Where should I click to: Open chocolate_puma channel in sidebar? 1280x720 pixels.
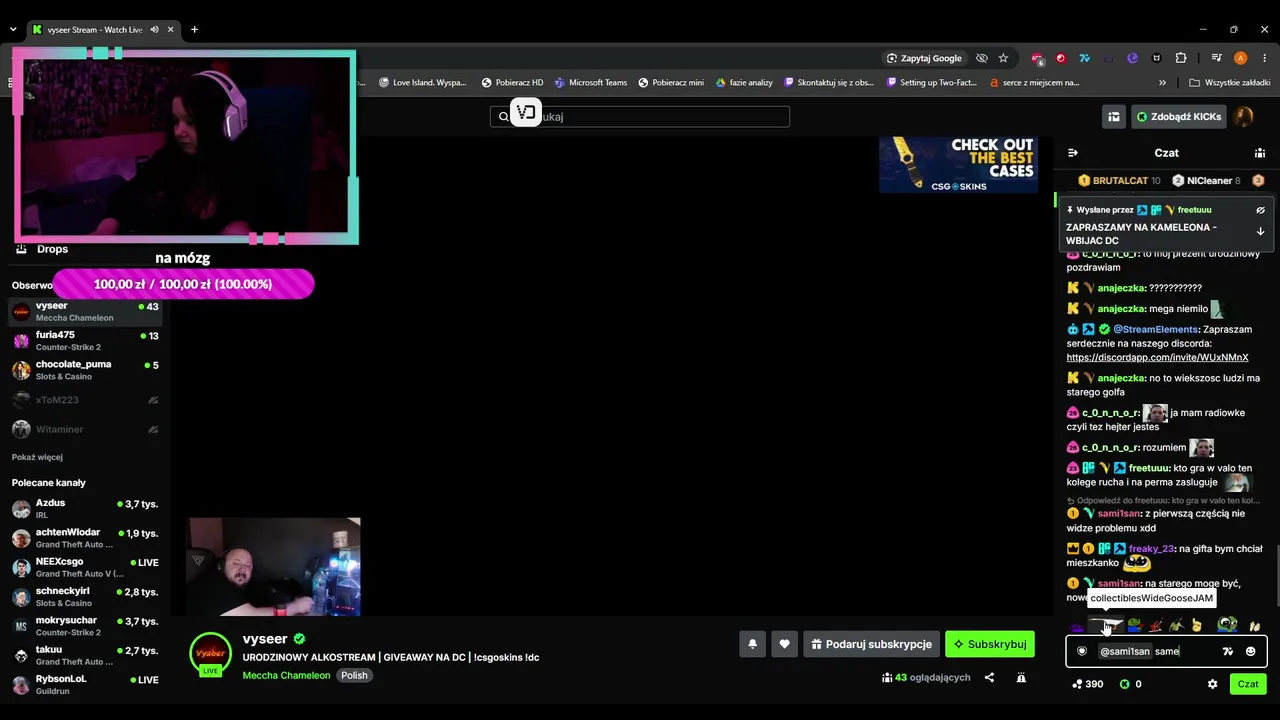85,370
